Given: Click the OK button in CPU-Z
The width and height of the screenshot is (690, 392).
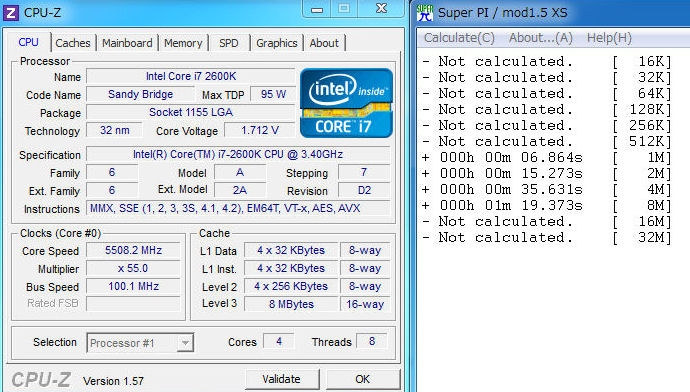Looking at the screenshot, I should (363, 379).
